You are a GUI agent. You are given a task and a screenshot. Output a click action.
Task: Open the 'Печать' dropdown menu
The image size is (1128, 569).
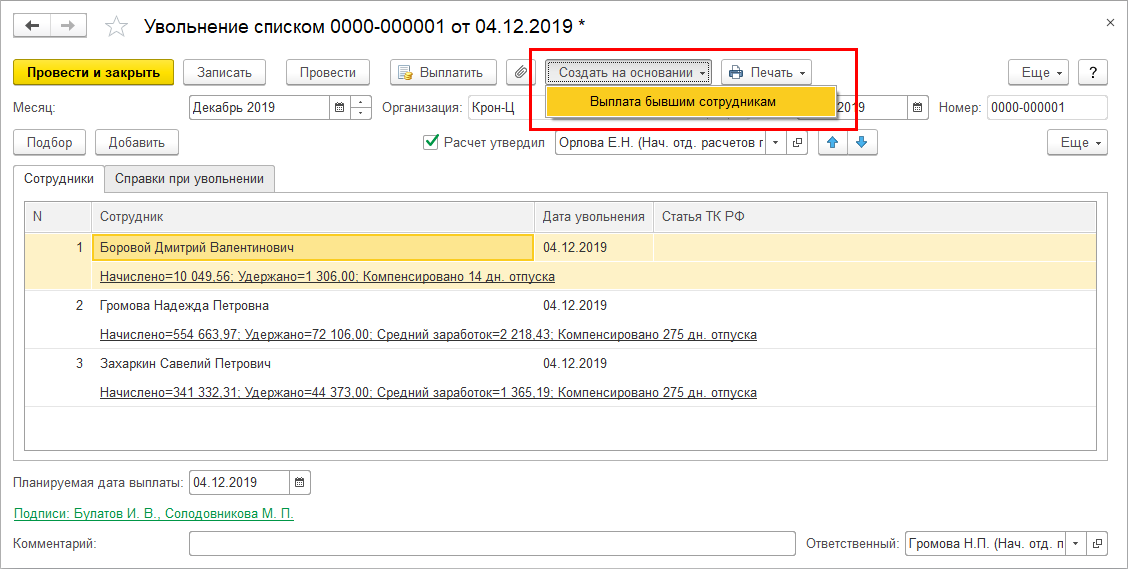click(x=766, y=72)
